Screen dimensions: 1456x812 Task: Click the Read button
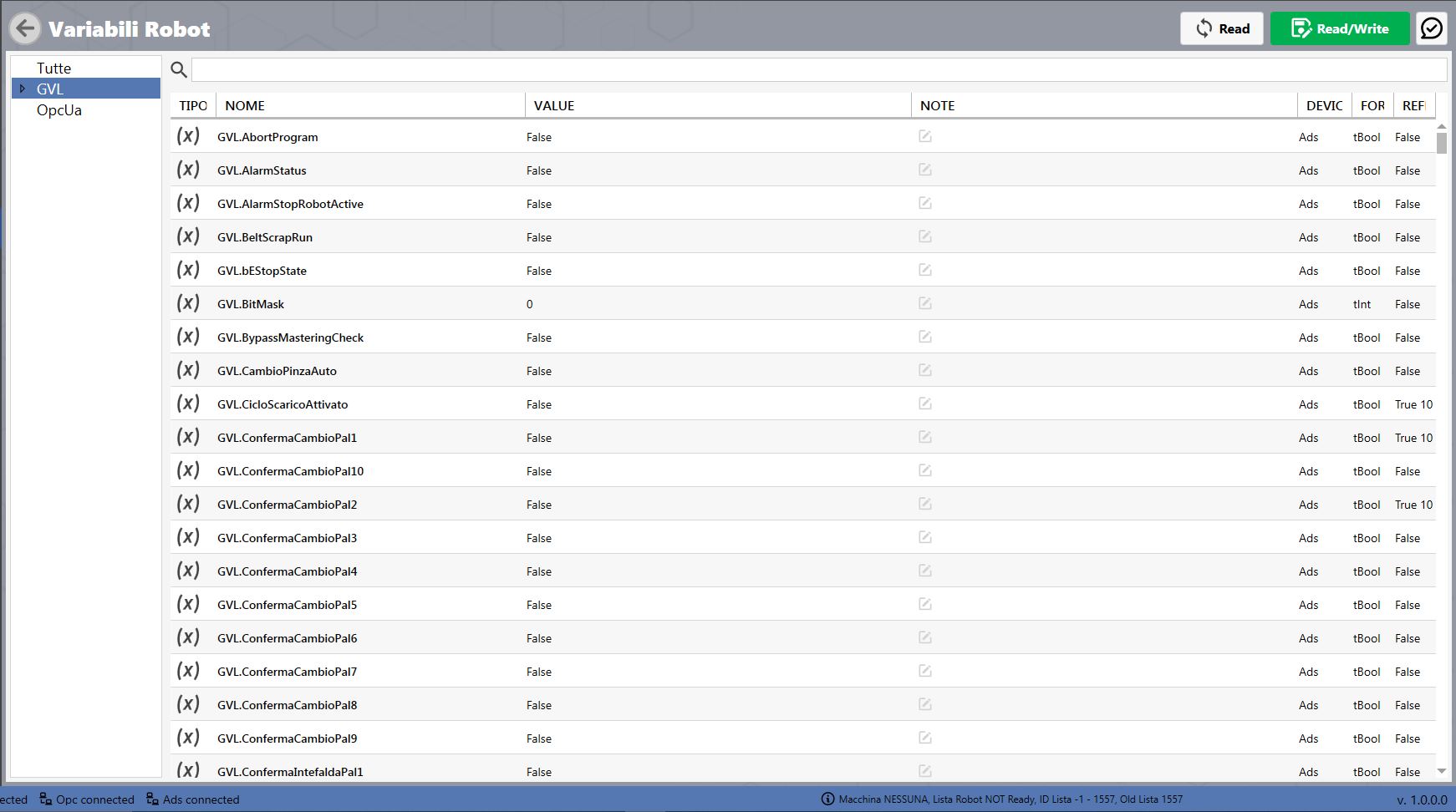coord(1222,28)
